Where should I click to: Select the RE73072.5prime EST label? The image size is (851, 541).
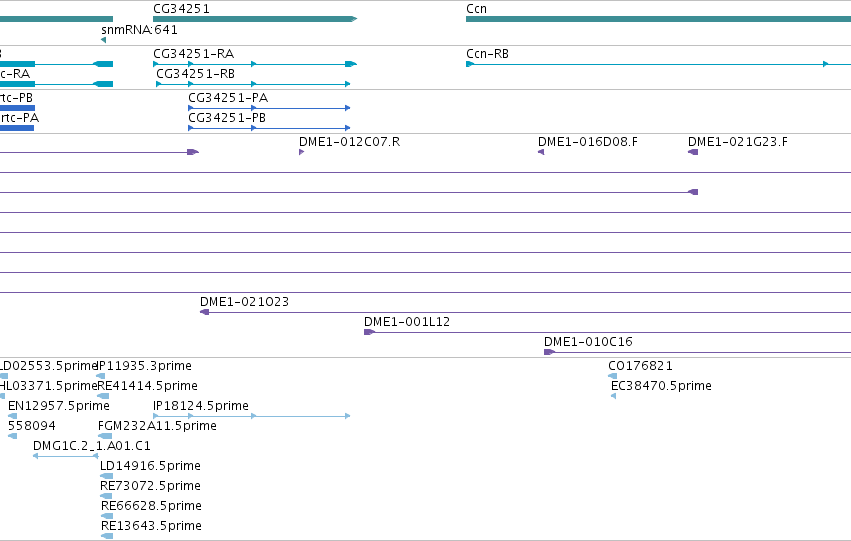click(x=150, y=486)
